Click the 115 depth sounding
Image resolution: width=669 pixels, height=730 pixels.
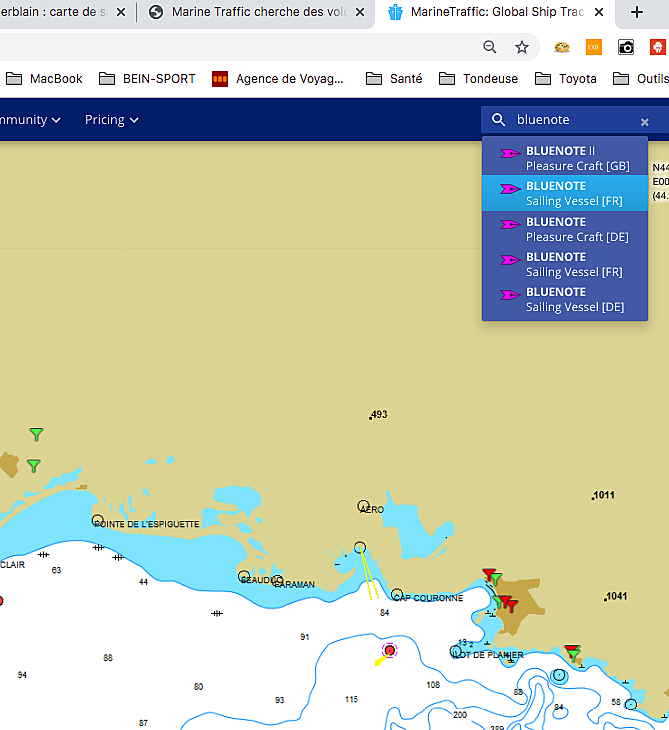point(351,699)
